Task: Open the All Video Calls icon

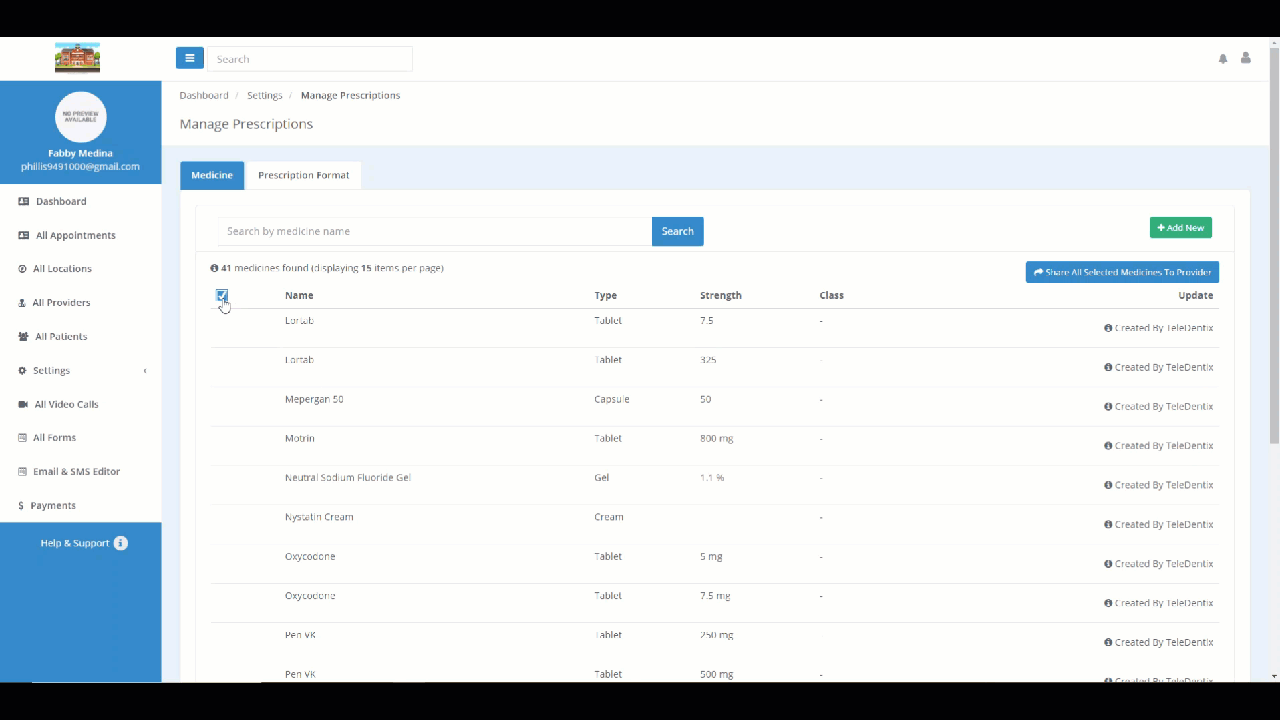Action: 22,404
